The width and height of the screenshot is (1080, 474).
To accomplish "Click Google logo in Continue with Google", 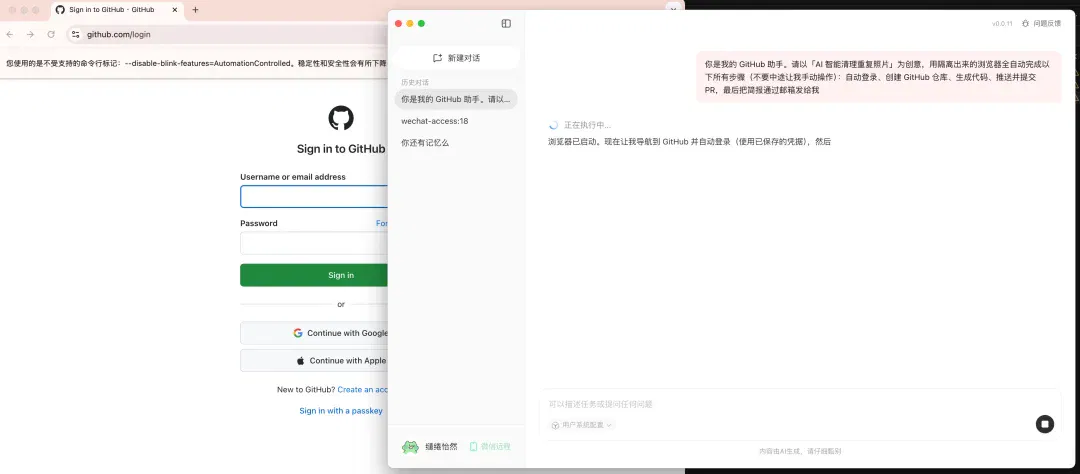I will (298, 333).
